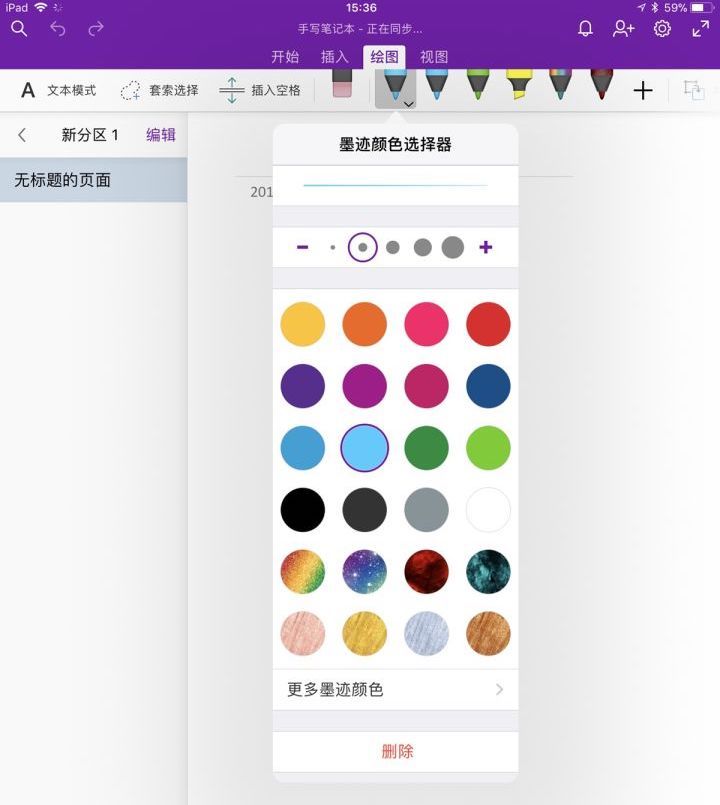Choose the fourth pen thickness dot
This screenshot has height=805, width=720.
click(423, 247)
